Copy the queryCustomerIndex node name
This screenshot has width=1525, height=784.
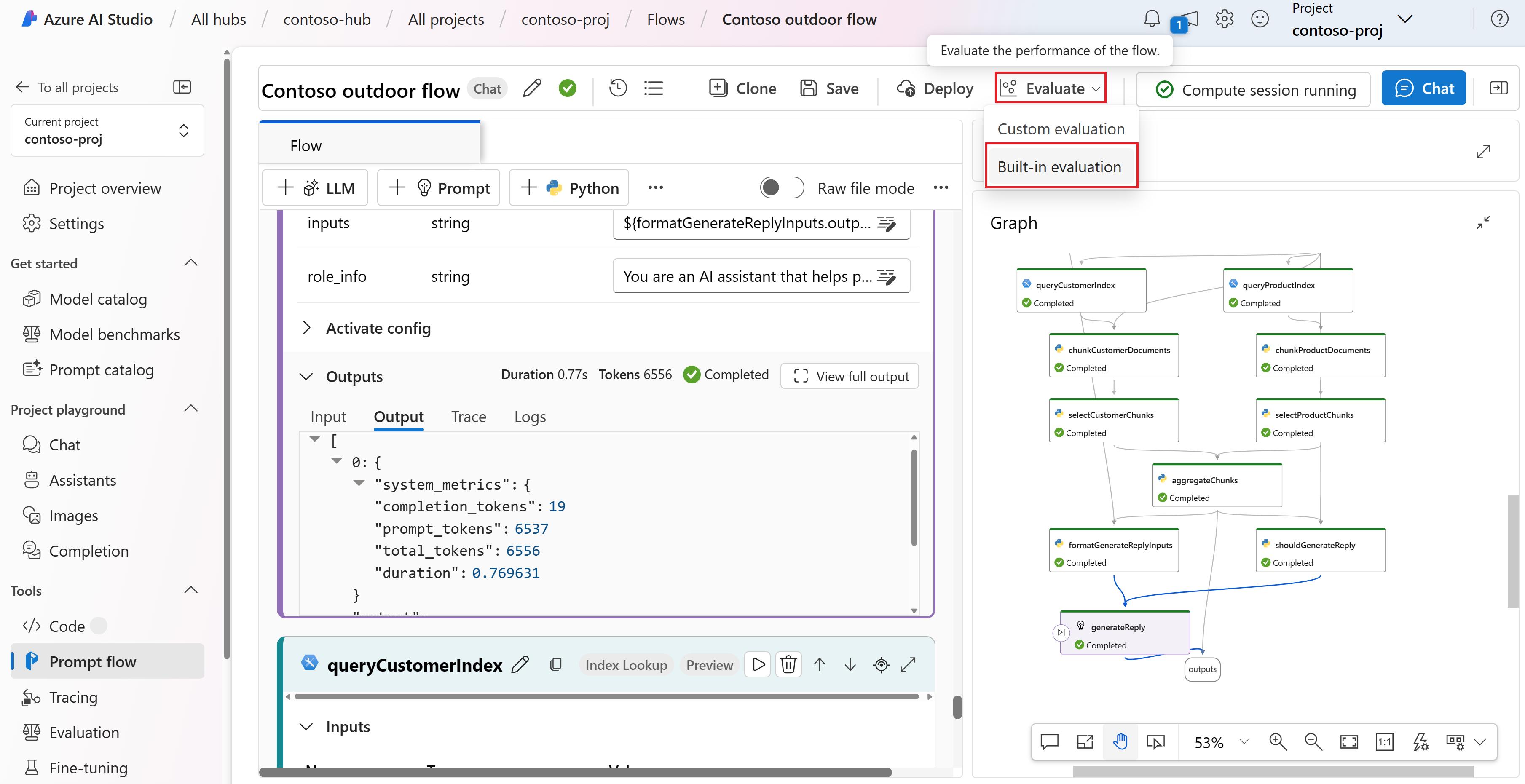555,664
